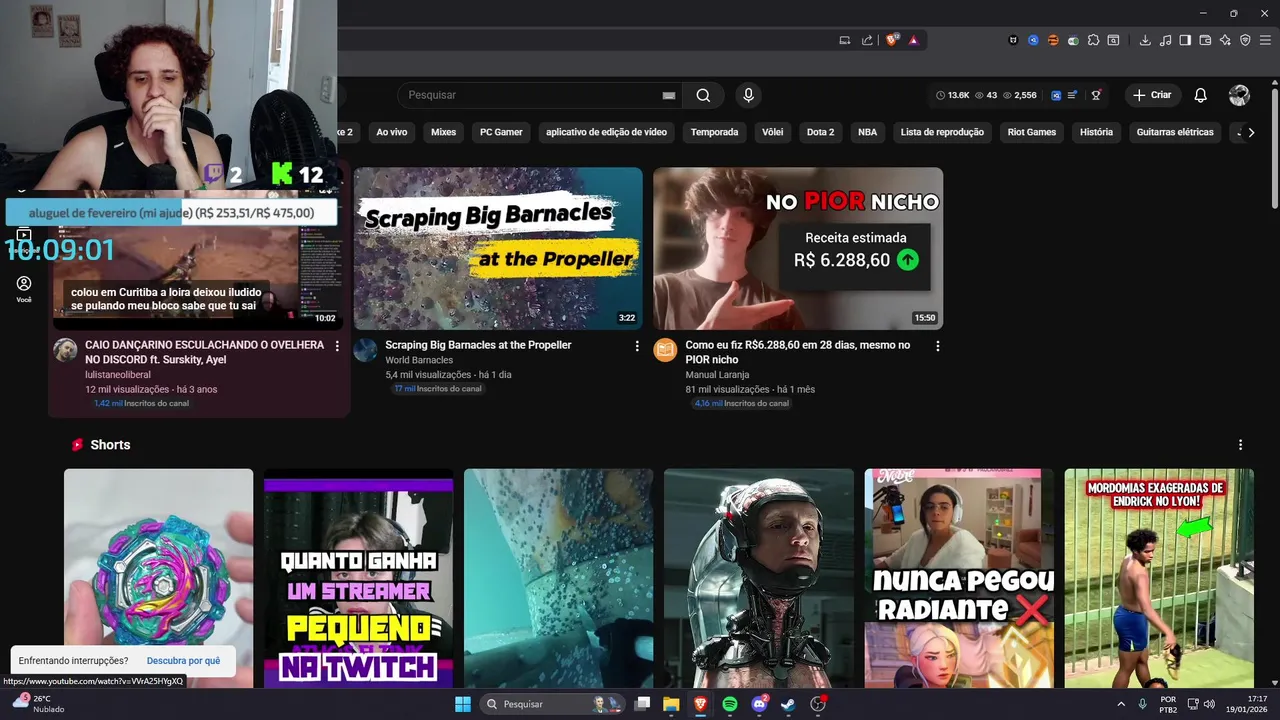This screenshot has width=1280, height=720.
Task: Click the trophy icon in YouTube stats bar
Action: tap(1096, 95)
